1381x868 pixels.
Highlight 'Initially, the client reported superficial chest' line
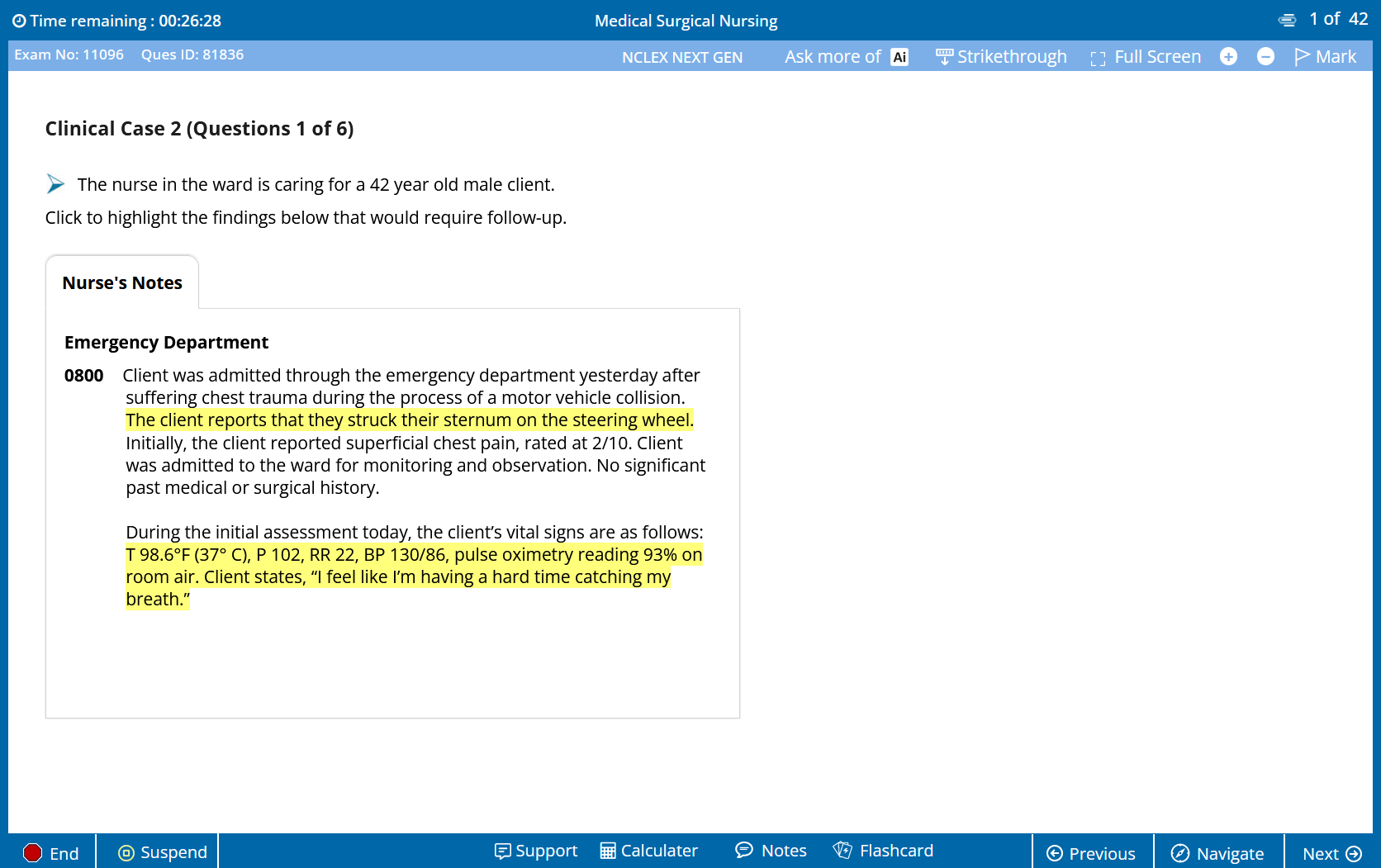(404, 443)
